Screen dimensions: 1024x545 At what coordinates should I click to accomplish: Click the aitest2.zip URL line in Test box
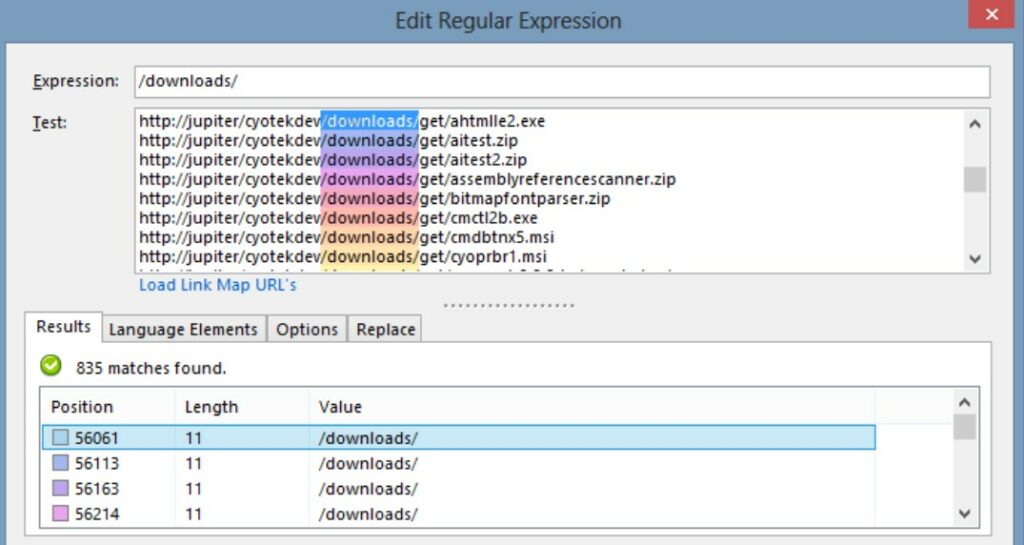pos(333,160)
